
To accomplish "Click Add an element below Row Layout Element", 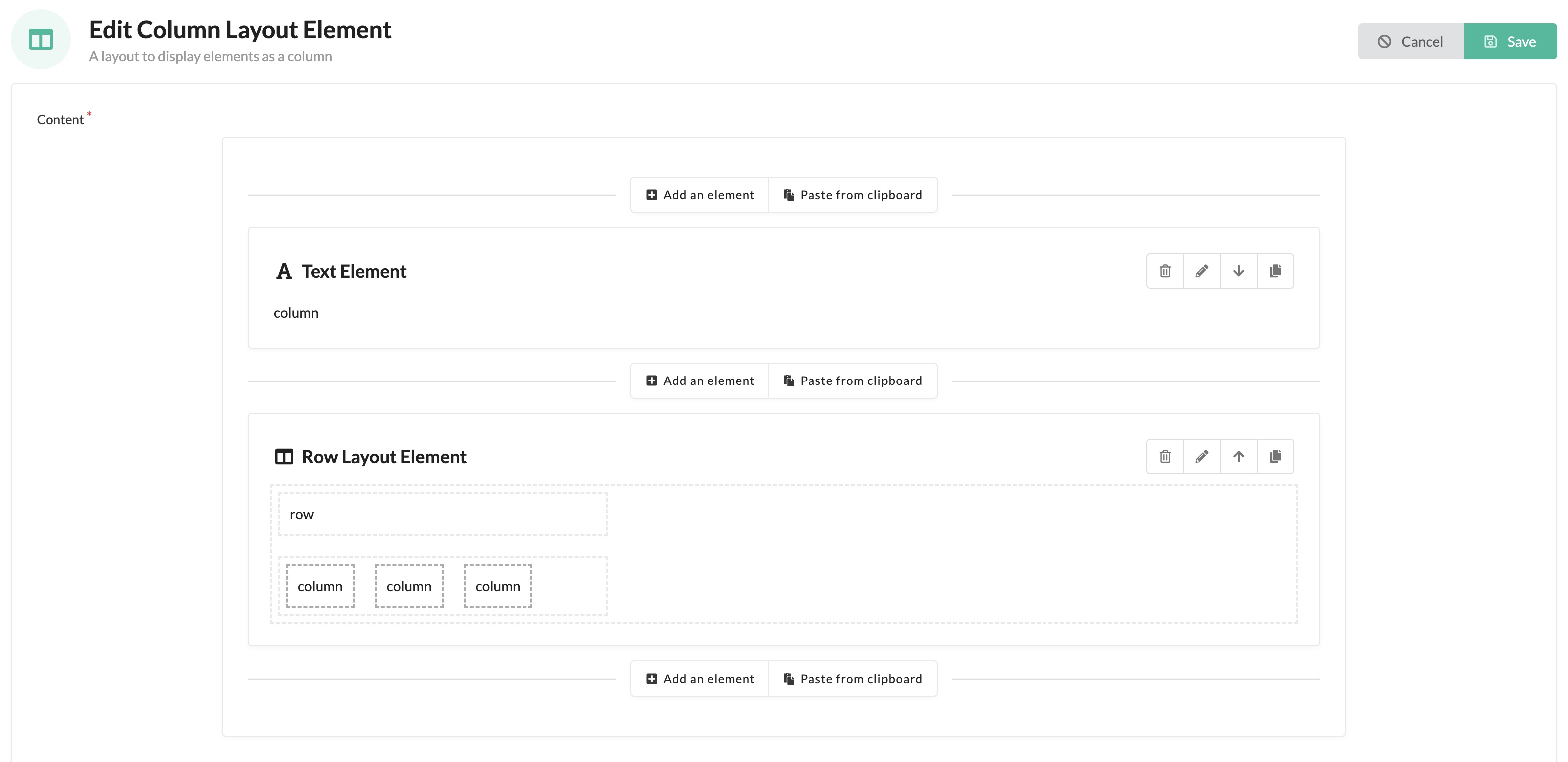I will (x=700, y=678).
